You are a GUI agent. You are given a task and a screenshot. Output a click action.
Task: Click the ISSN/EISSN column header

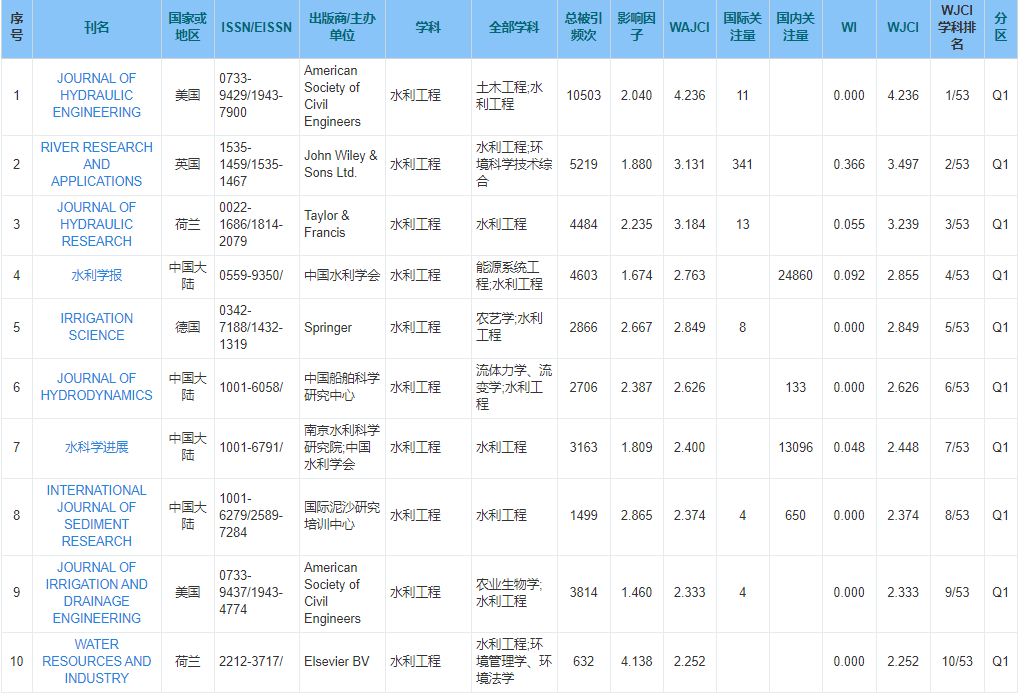tap(257, 27)
